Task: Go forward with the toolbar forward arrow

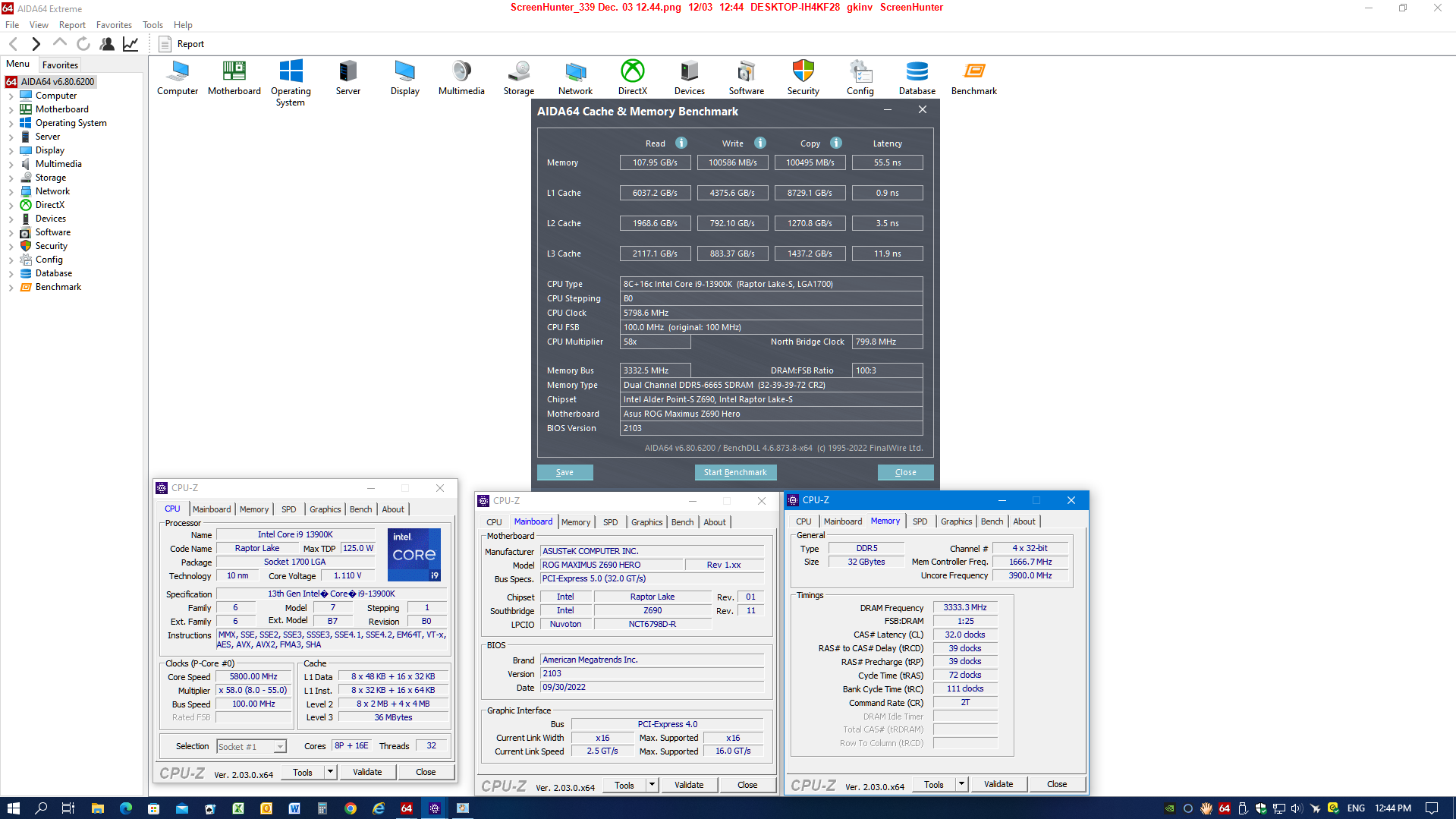Action: click(36, 44)
